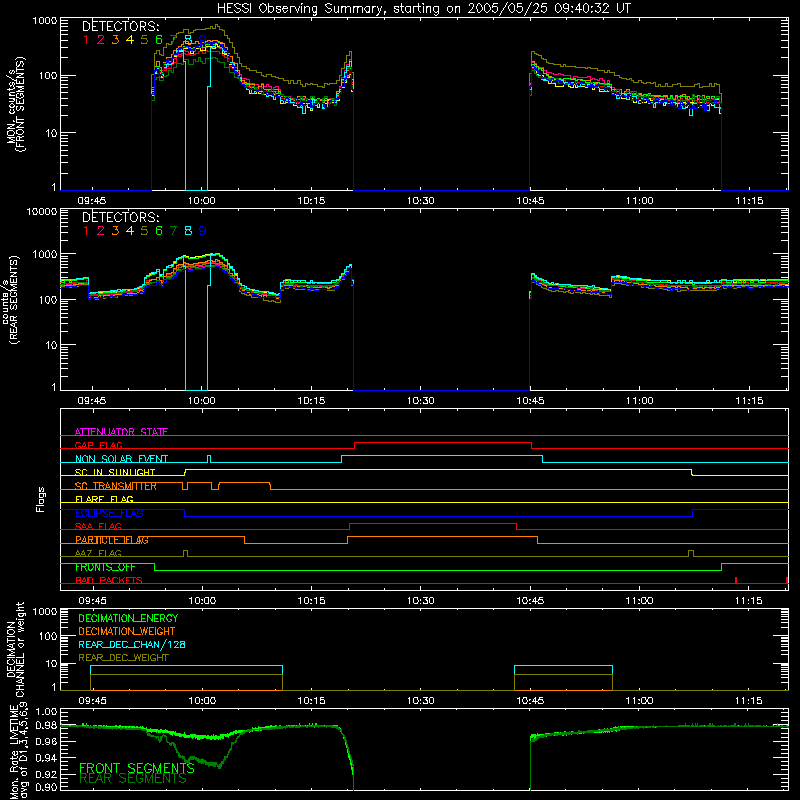
Task: Click 10:45 tick under the flags panel
Action: pyautogui.click(x=530, y=601)
